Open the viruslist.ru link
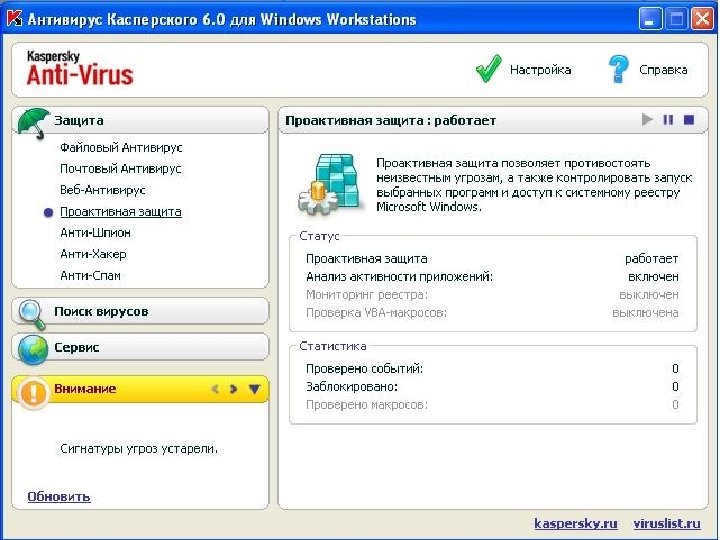 (x=667, y=523)
